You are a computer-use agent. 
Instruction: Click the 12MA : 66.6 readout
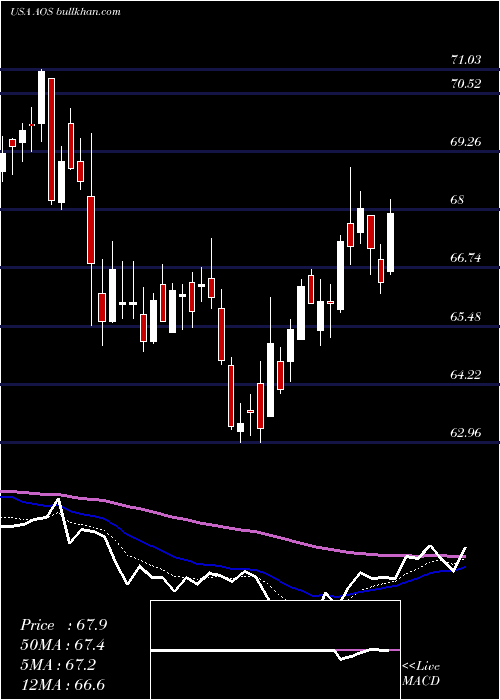coord(63,684)
